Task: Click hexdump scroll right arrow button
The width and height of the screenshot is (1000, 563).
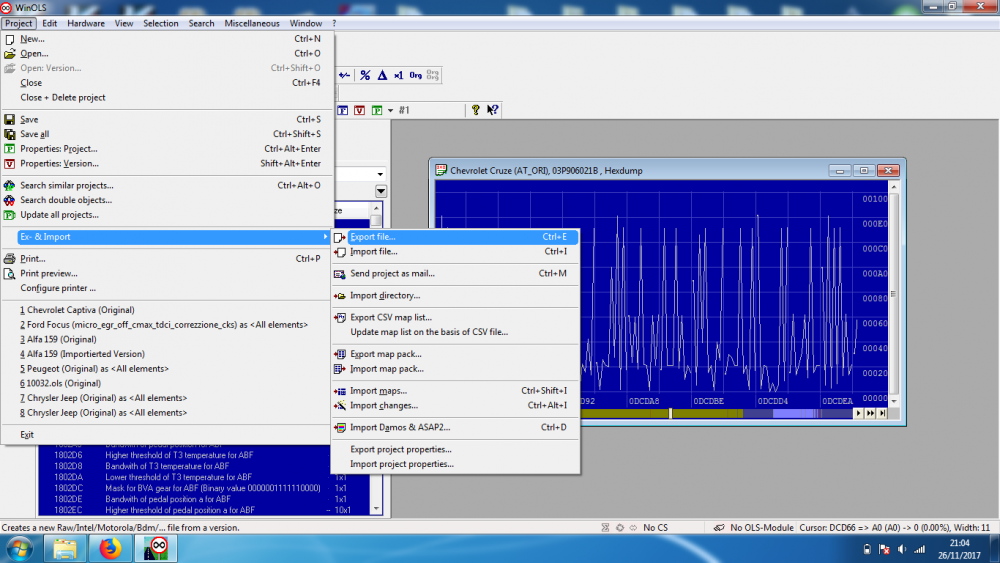Action: point(858,413)
